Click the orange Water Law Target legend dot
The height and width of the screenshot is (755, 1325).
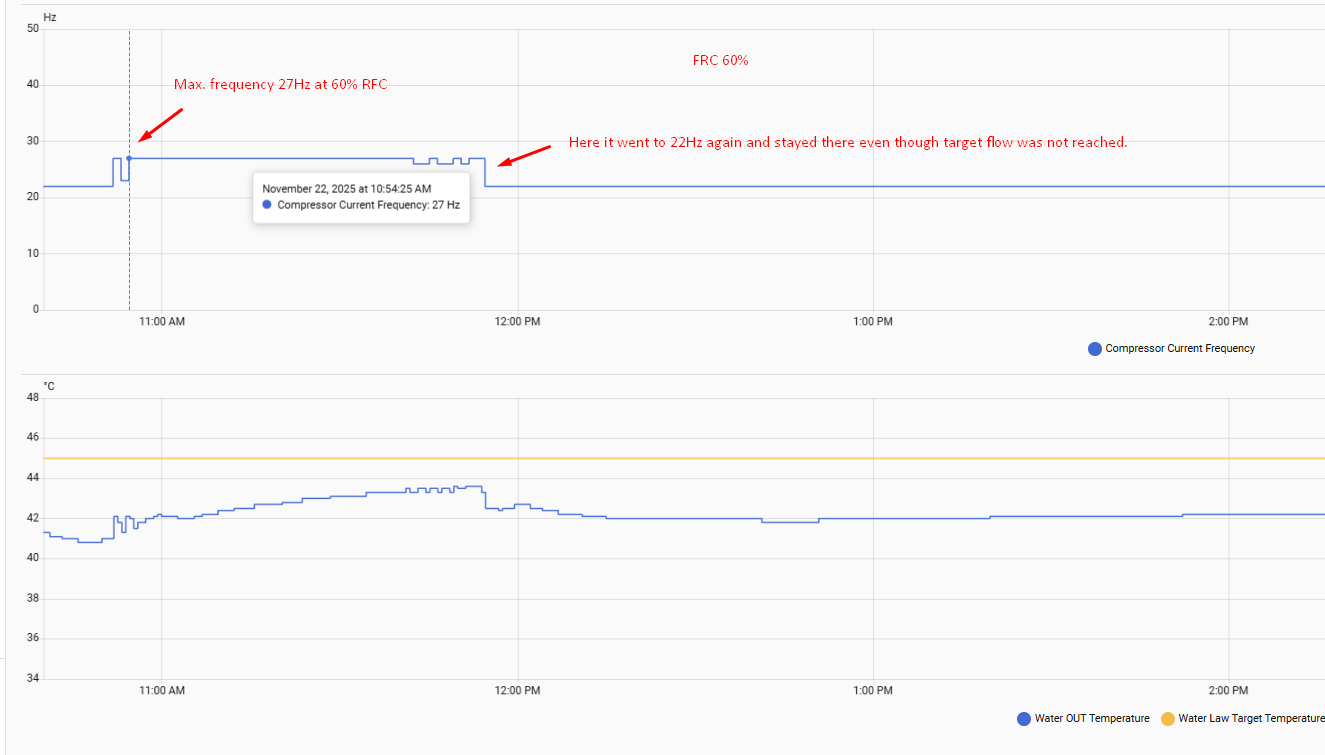[1168, 718]
